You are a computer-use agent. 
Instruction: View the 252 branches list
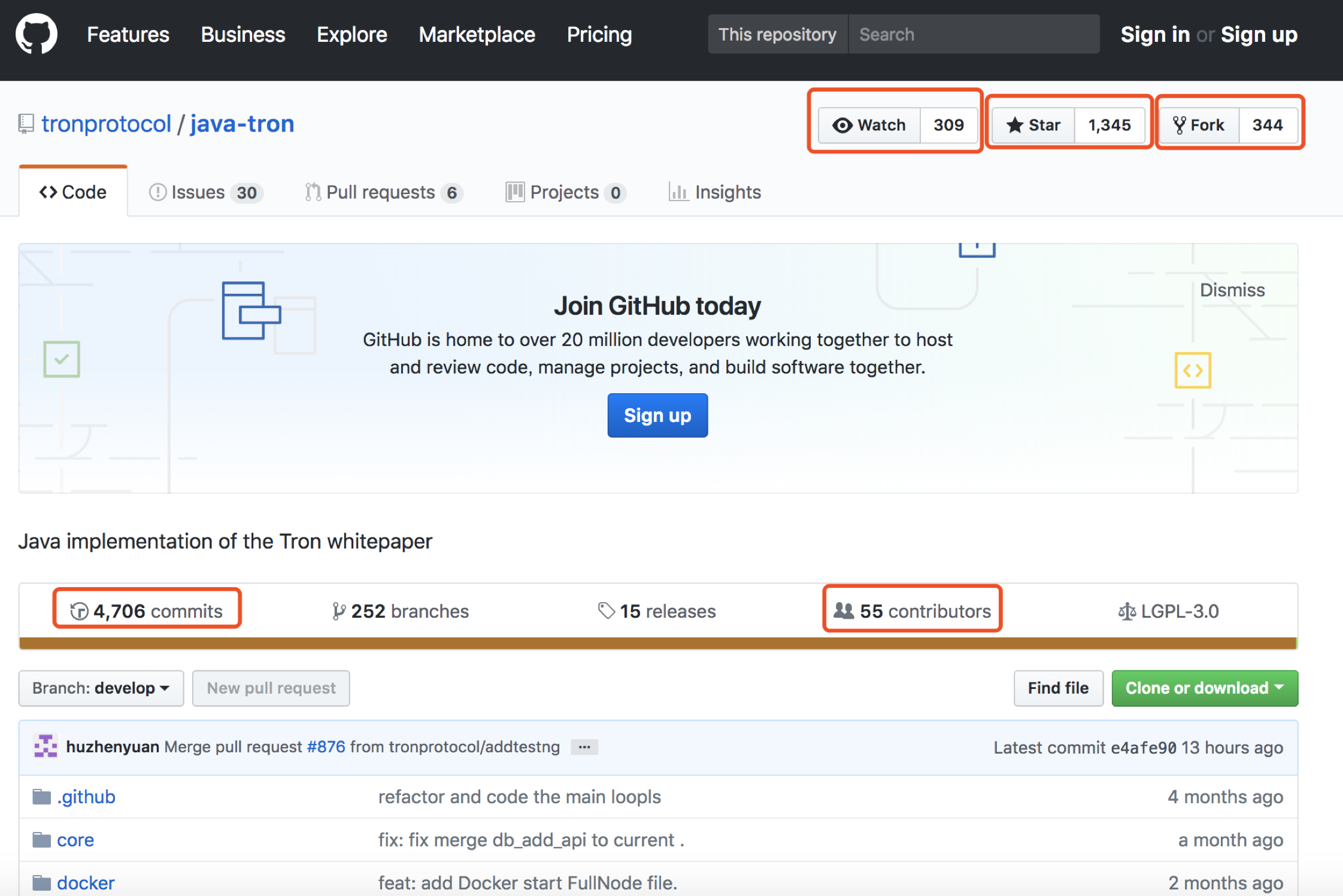[401, 611]
